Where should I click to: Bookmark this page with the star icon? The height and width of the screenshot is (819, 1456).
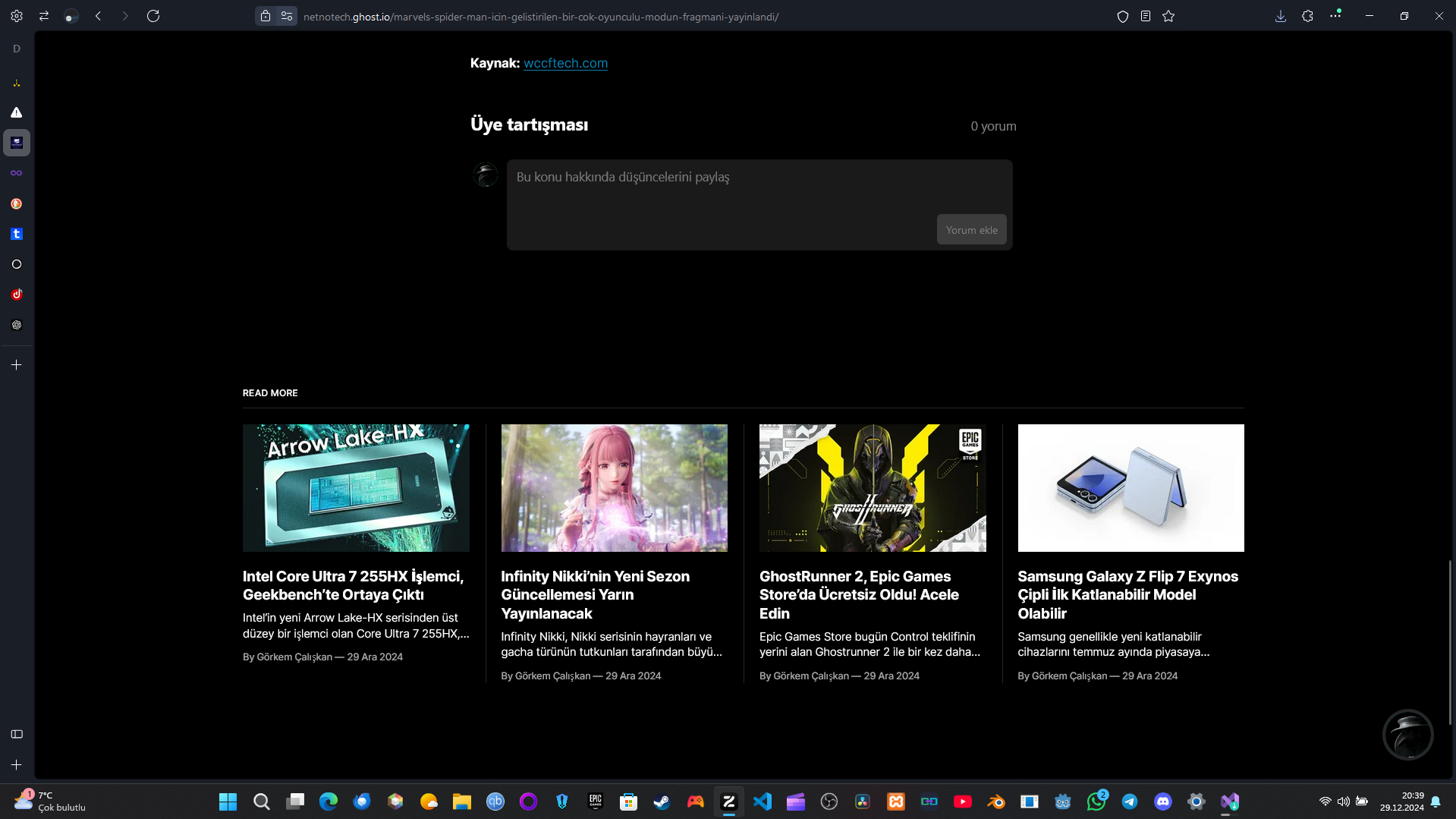tap(1168, 16)
